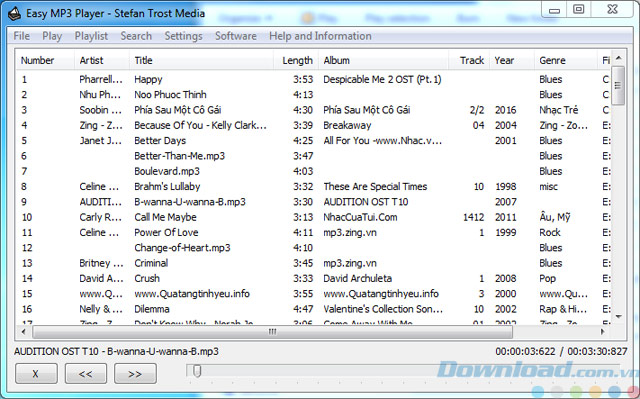The width and height of the screenshot is (640, 399).
Task: Select the song 'Power Of Love'
Action: [166, 233]
